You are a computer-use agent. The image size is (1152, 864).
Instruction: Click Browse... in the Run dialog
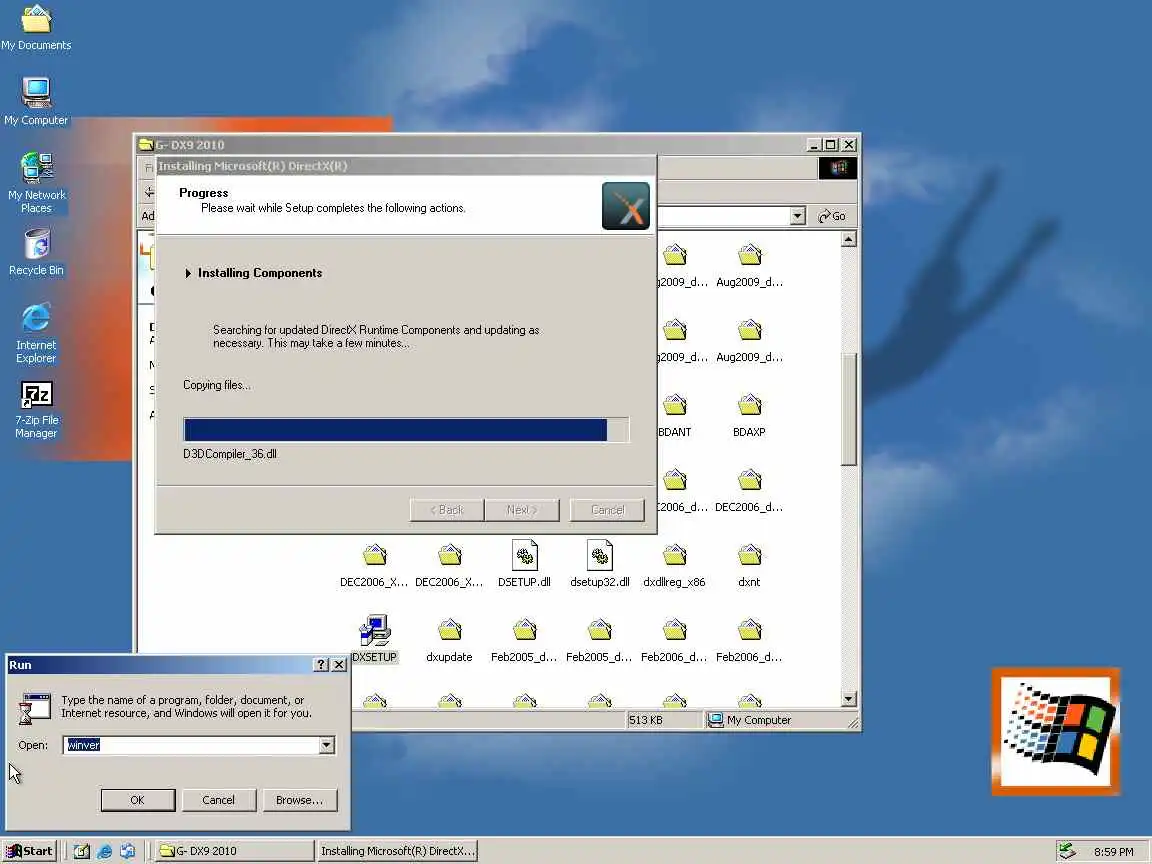pyautogui.click(x=299, y=800)
